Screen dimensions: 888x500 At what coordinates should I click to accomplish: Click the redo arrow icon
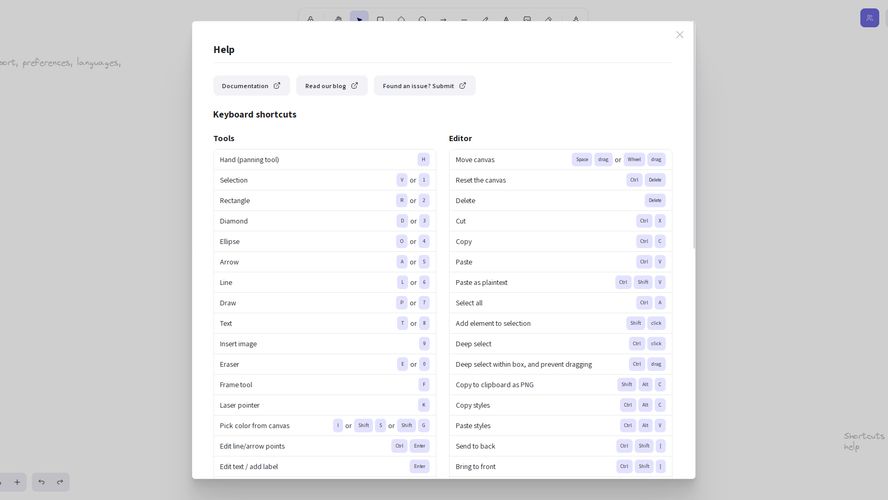(x=60, y=482)
